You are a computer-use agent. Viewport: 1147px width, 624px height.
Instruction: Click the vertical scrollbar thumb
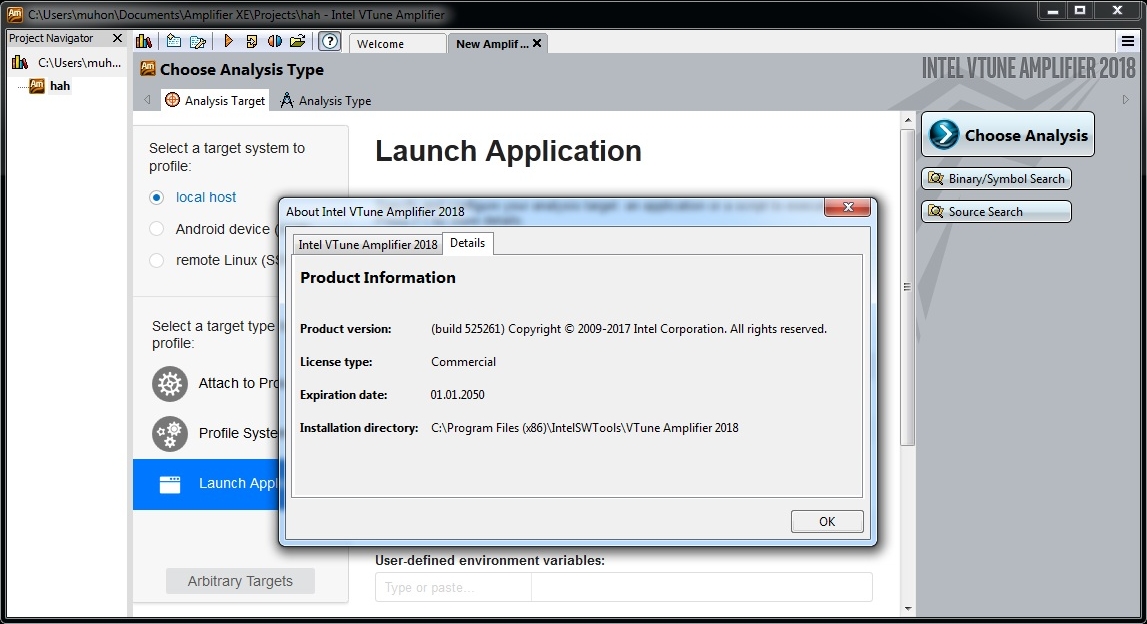908,287
